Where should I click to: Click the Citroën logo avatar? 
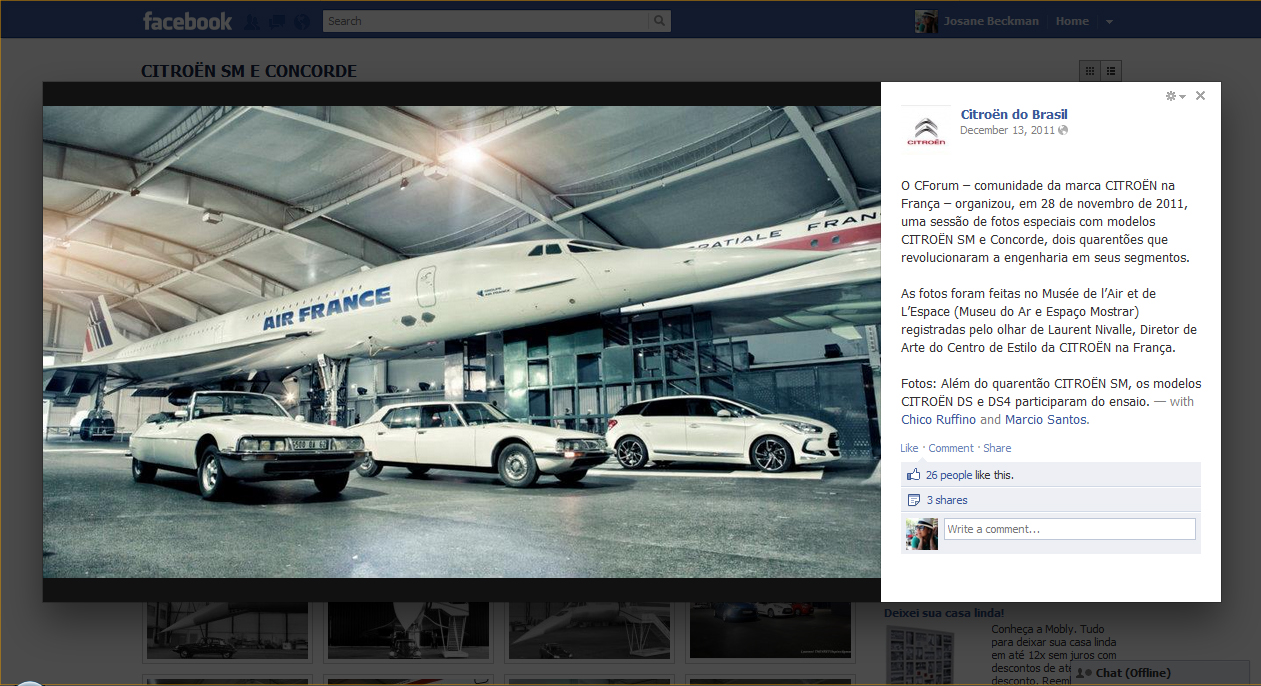[x=926, y=130]
